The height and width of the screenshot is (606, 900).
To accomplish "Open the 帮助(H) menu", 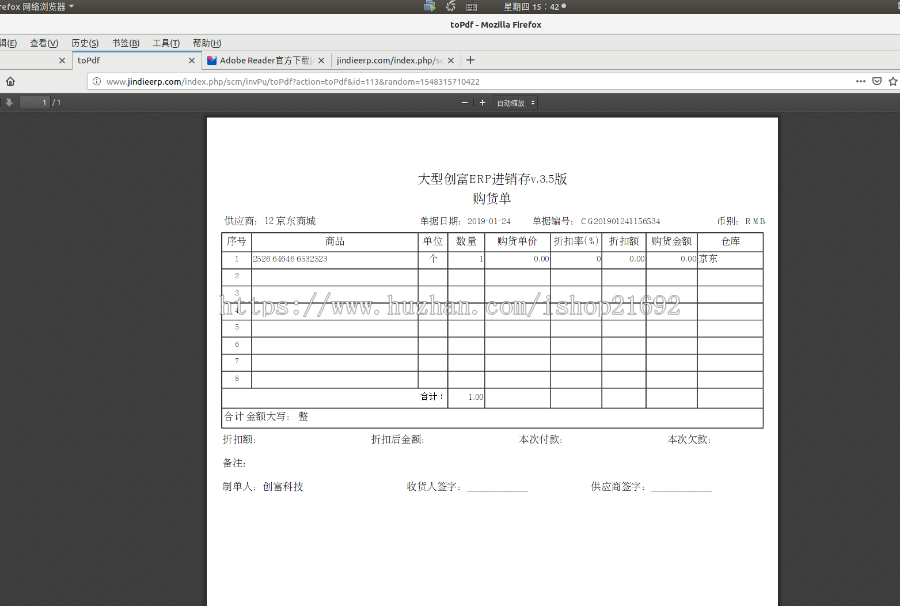I will pos(207,43).
